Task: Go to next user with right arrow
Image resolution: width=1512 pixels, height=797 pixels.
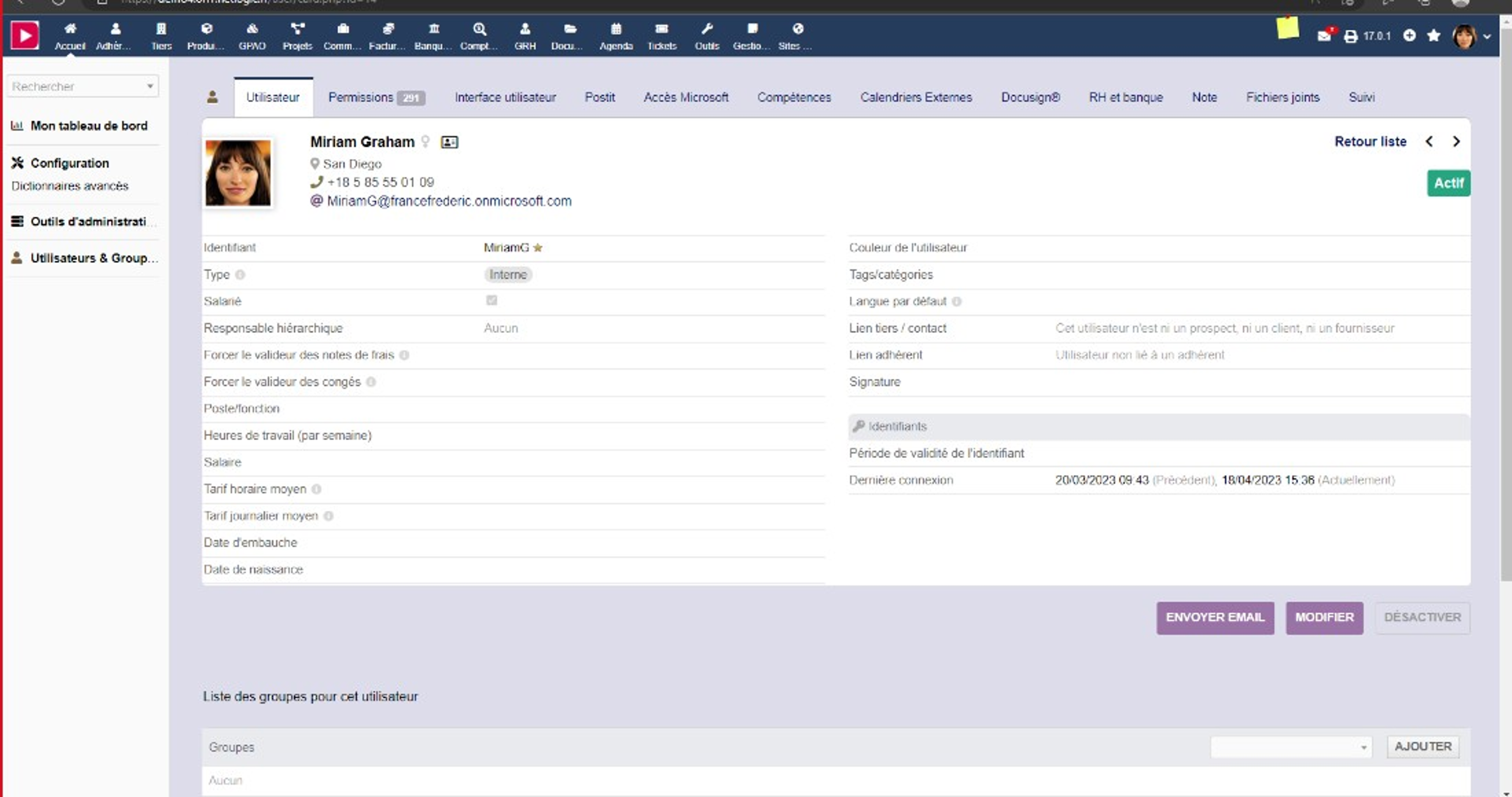Action: coord(1456,141)
